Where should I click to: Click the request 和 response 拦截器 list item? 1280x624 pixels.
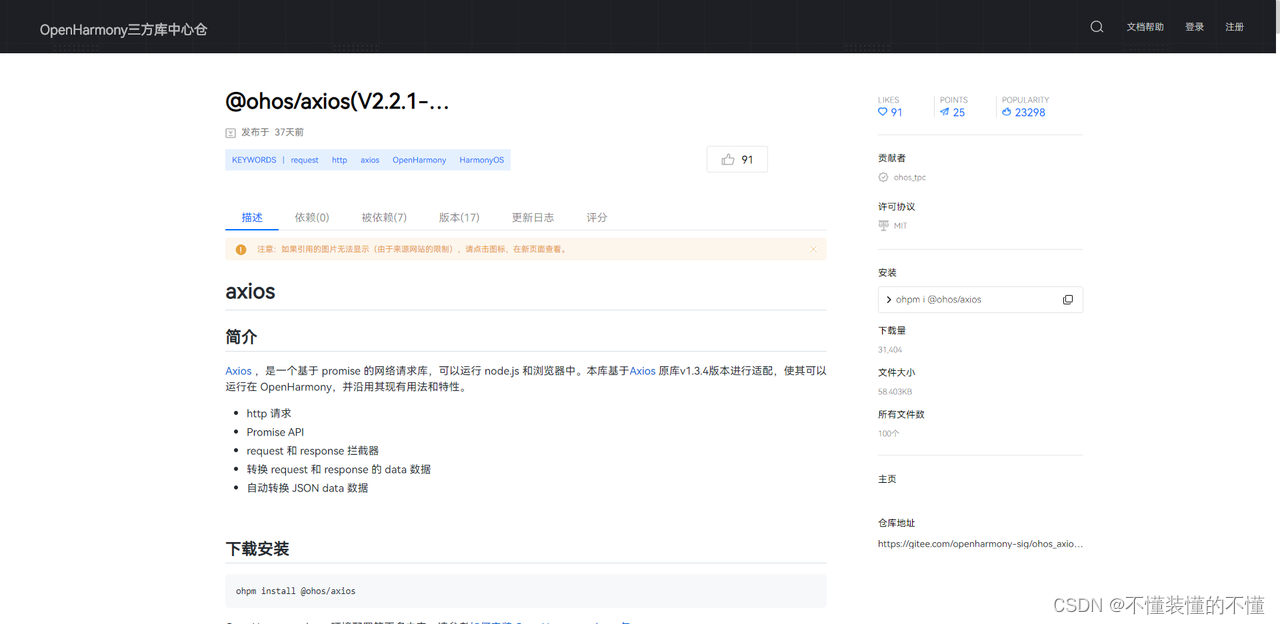(313, 451)
